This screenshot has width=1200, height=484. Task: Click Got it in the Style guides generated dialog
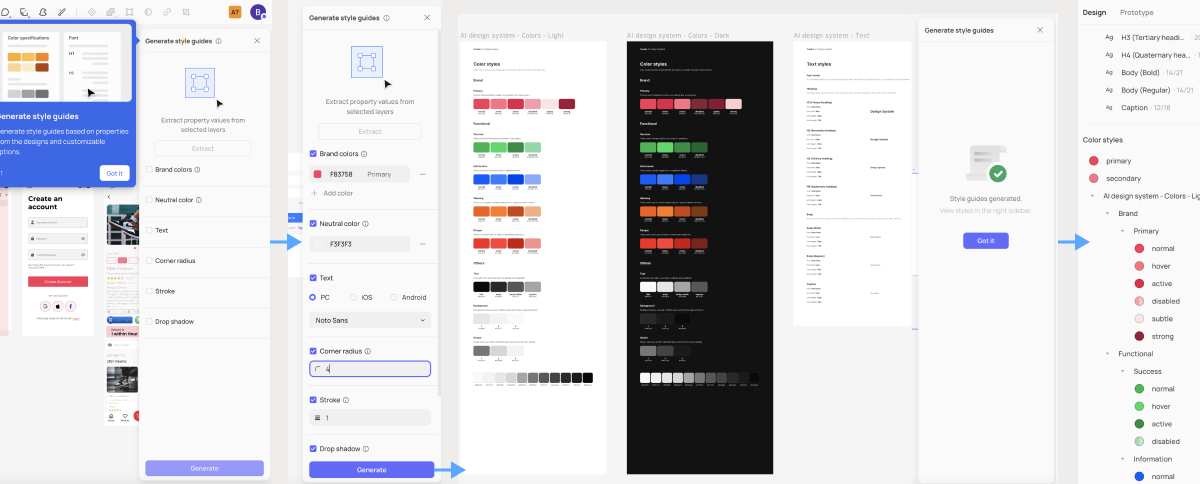(x=985, y=241)
